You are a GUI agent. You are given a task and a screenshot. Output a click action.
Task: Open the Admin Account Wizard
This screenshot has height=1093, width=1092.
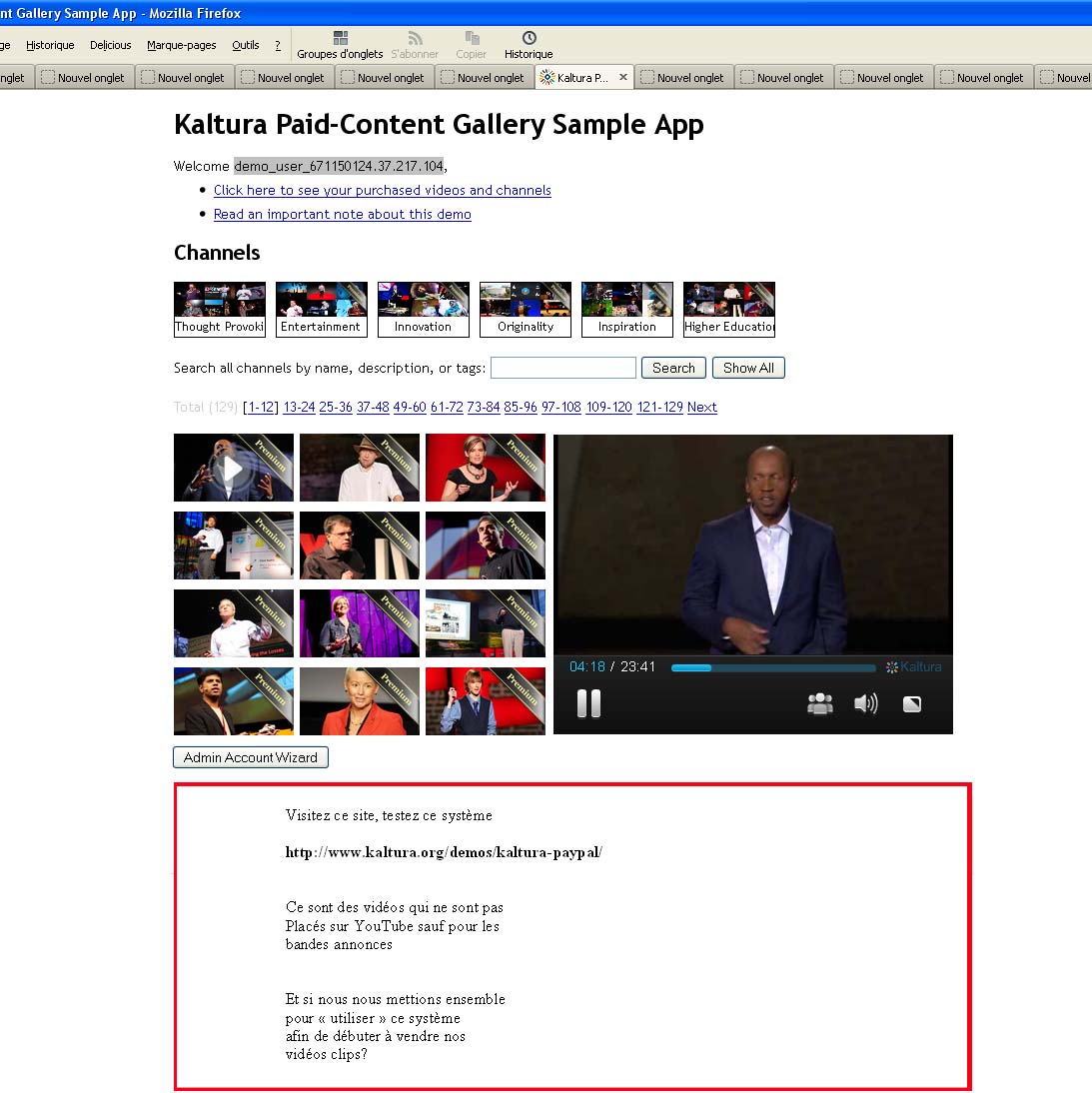(x=250, y=757)
